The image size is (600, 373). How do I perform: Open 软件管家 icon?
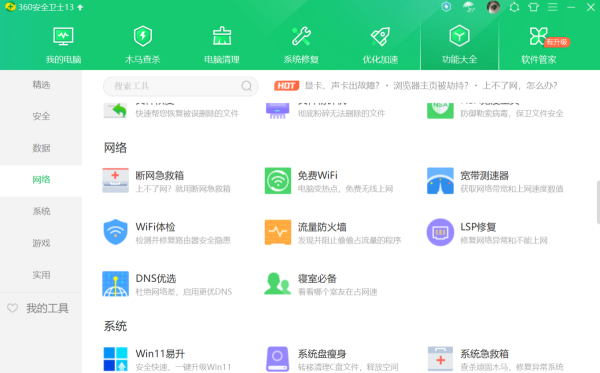click(x=538, y=36)
